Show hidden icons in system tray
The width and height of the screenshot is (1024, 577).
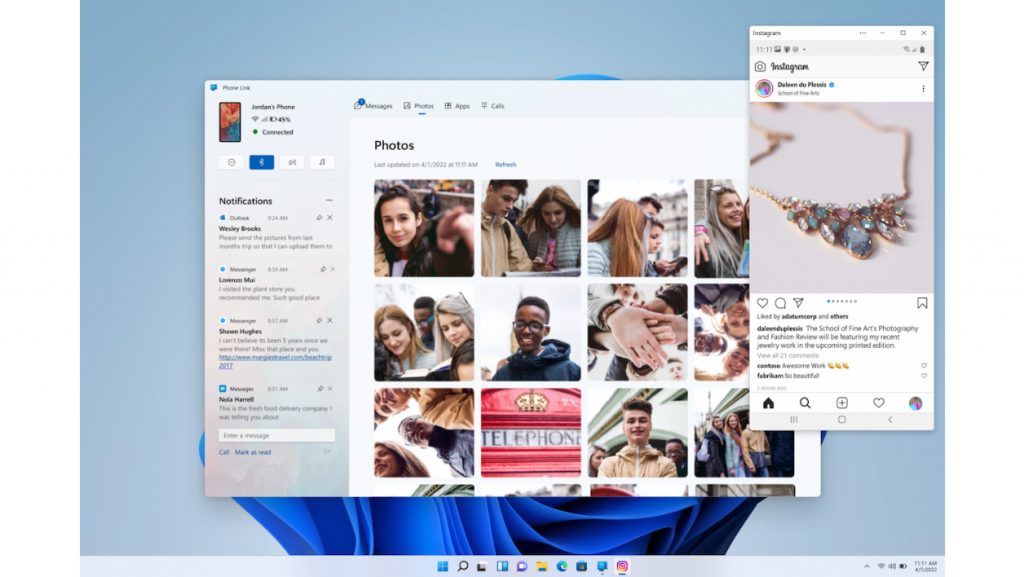(866, 566)
